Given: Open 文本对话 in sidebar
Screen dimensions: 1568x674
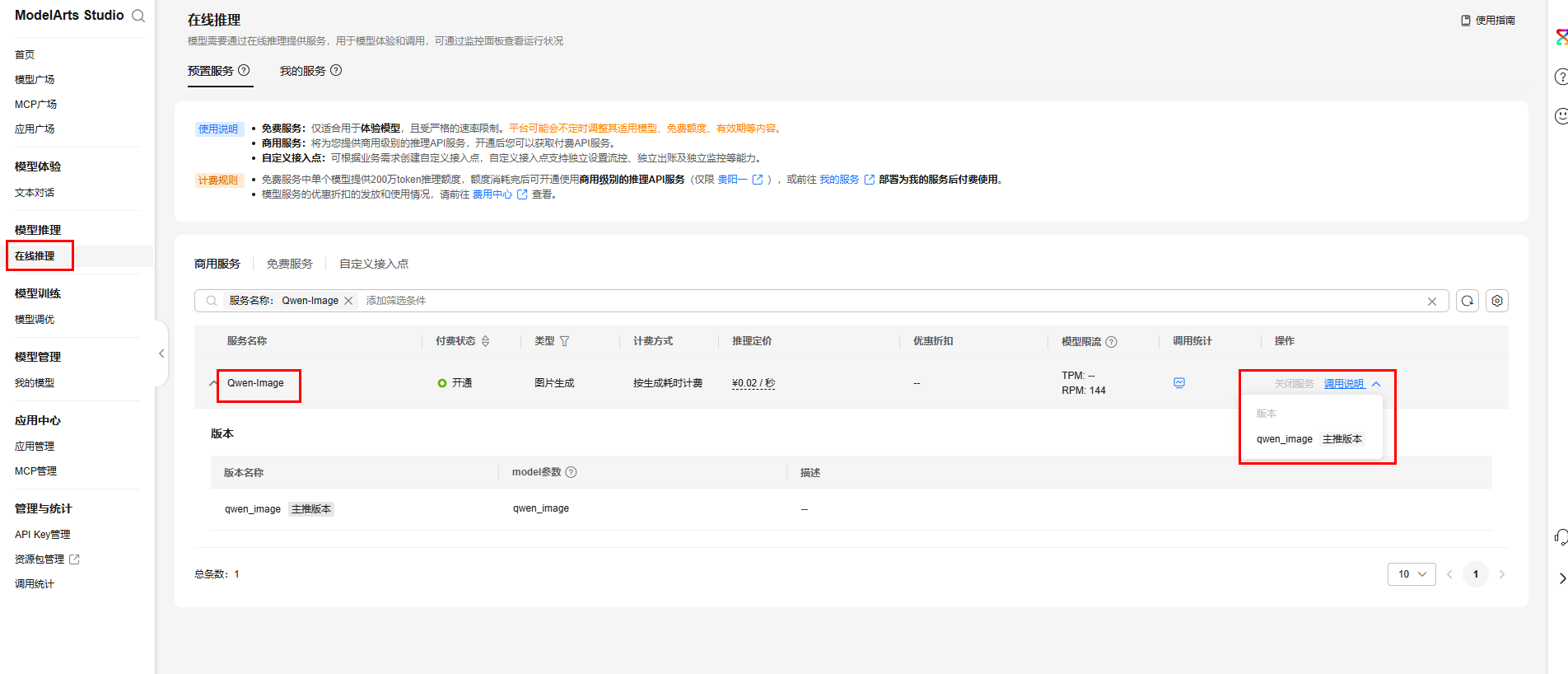Looking at the screenshot, I should [x=35, y=192].
